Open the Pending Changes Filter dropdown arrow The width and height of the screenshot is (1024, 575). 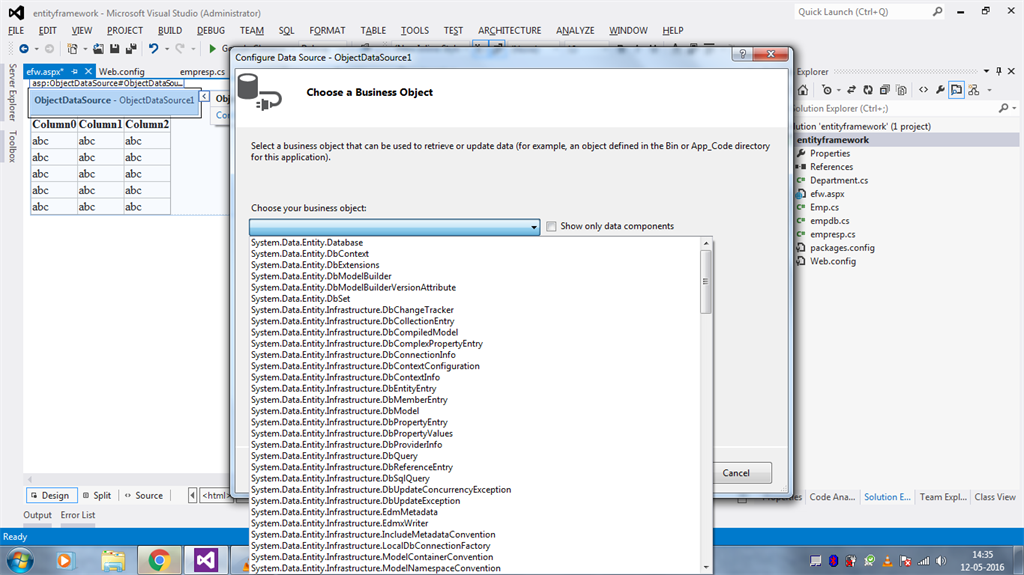(x=839, y=90)
